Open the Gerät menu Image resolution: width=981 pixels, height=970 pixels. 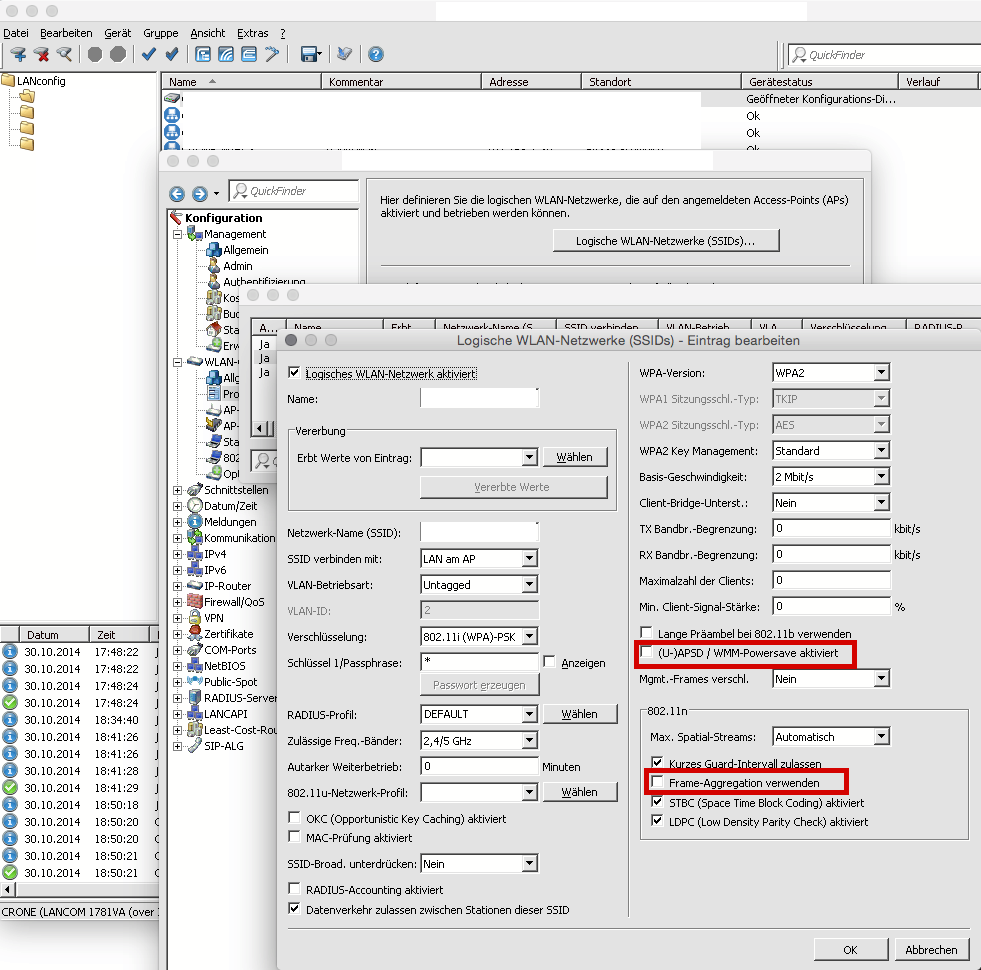click(x=118, y=33)
